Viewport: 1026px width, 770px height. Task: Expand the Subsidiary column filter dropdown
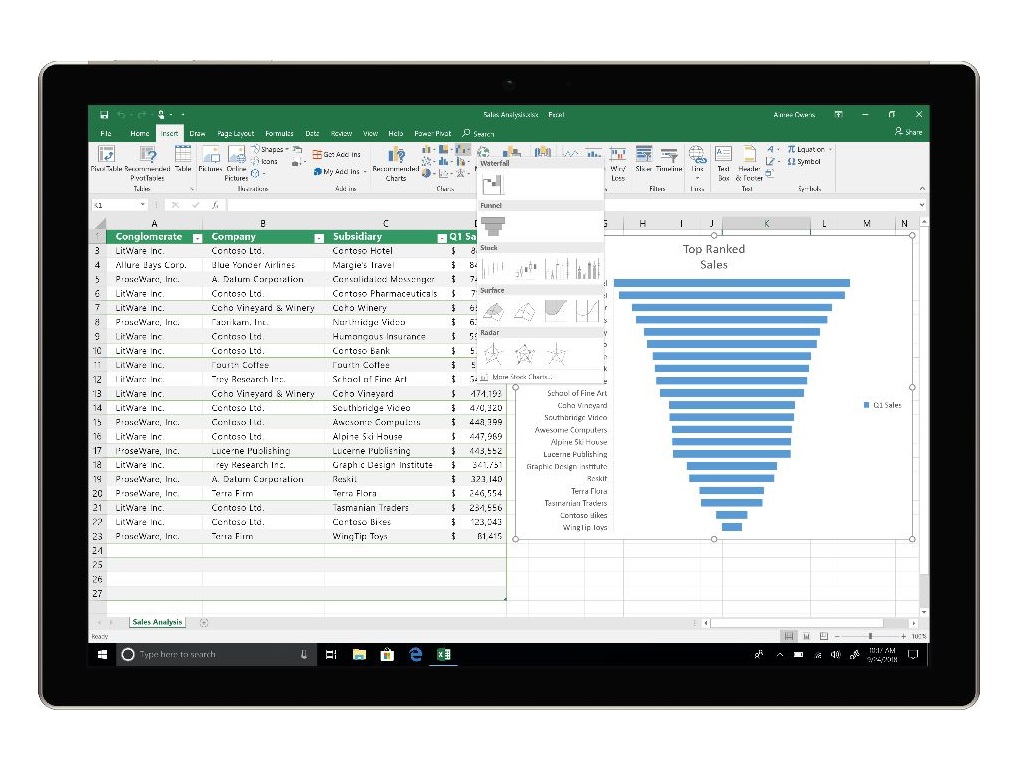(442, 238)
